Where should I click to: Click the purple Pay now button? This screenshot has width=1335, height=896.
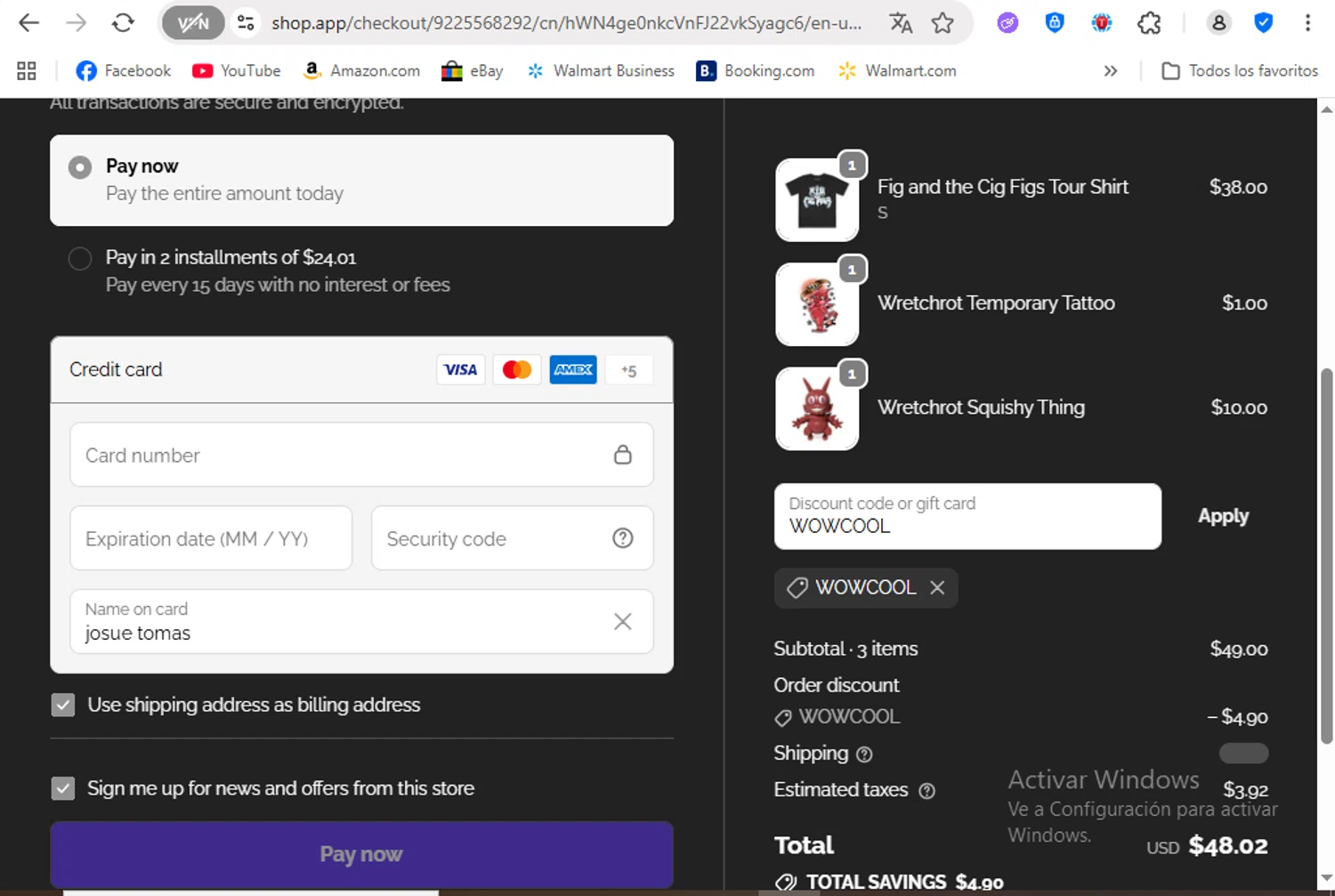point(361,854)
